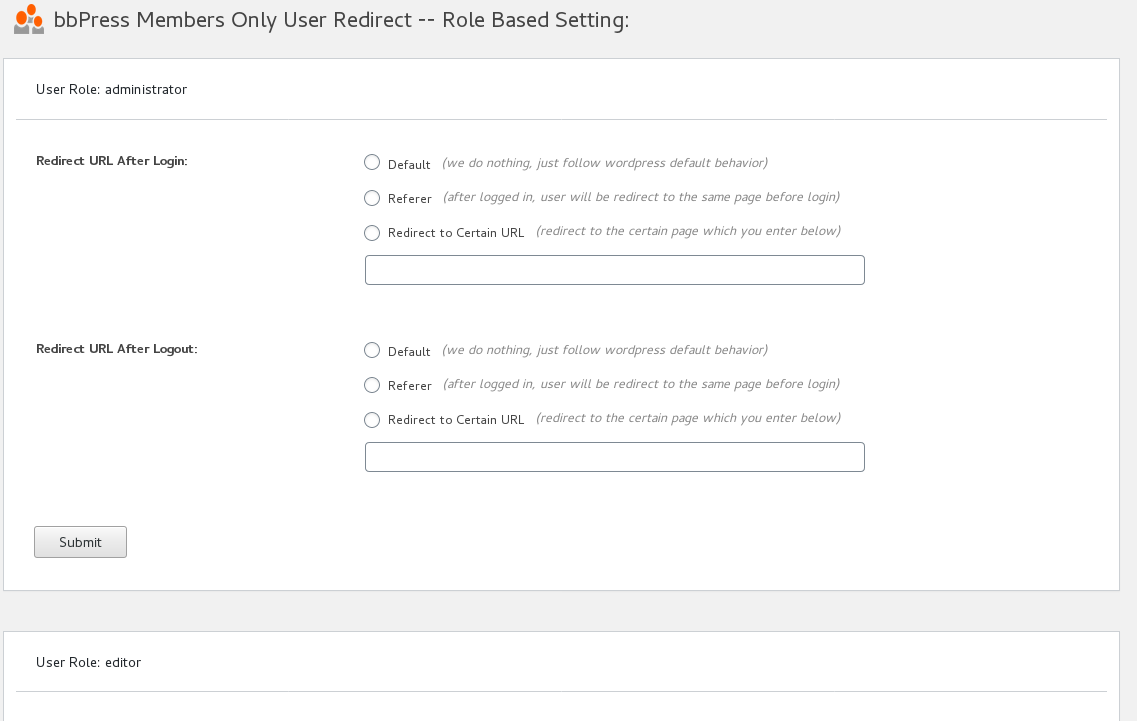Click the Redirect URL After Logout label

click(x=115, y=348)
